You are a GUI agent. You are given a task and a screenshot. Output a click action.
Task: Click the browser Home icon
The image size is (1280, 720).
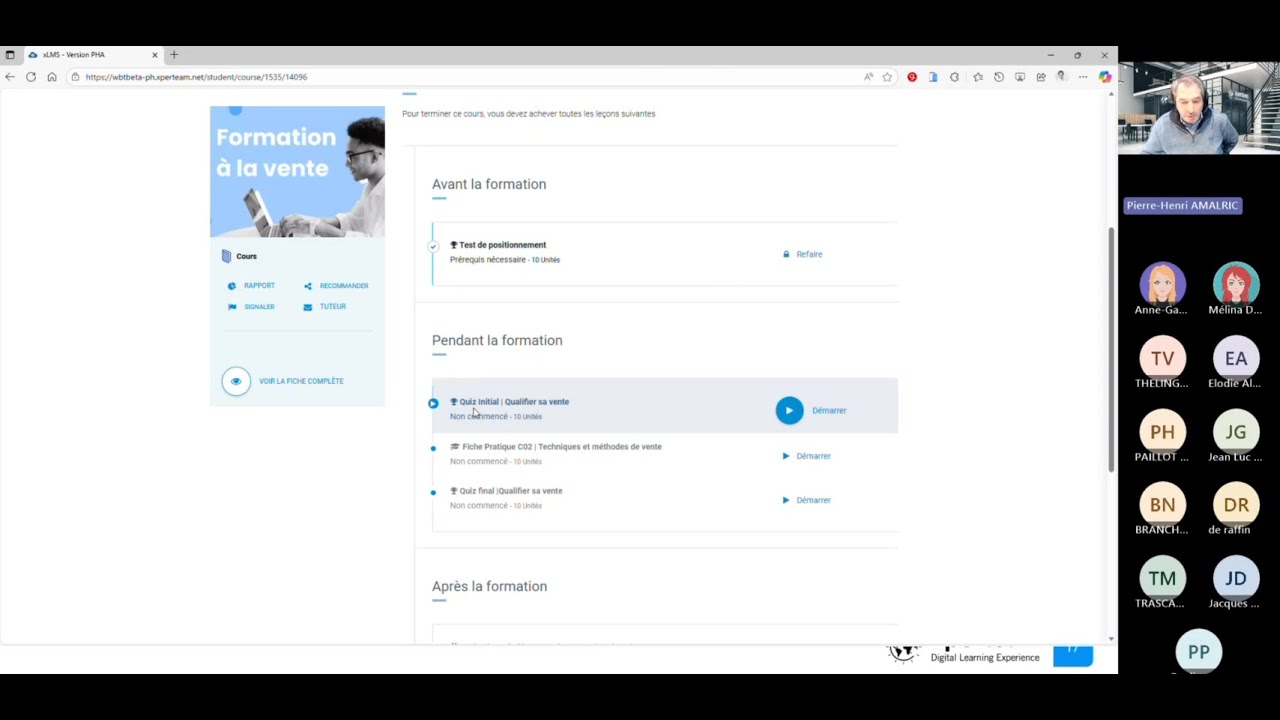tap(52, 77)
